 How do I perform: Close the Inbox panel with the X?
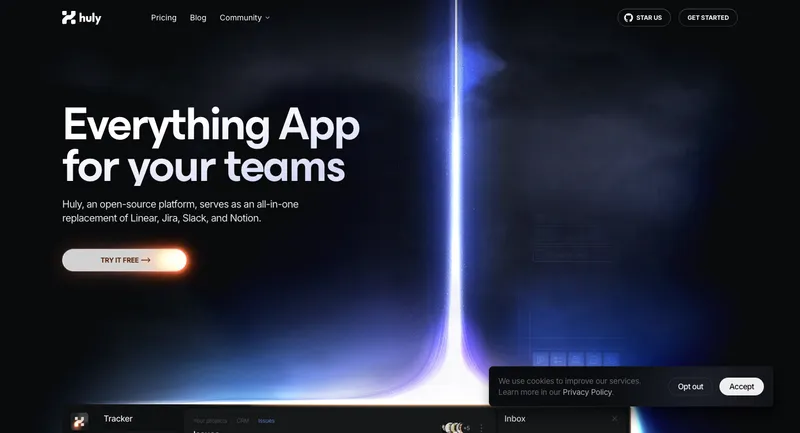tap(615, 419)
